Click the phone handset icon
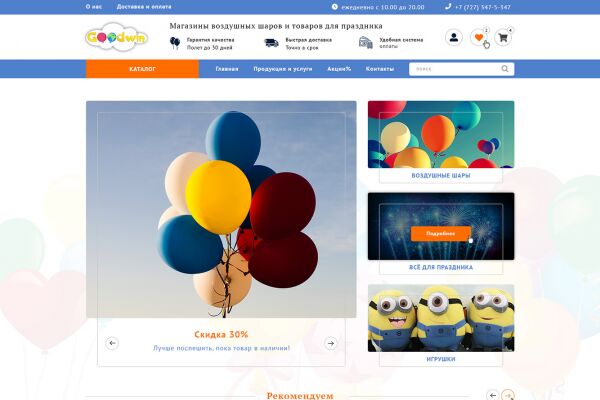600x400 pixels. 448,7
